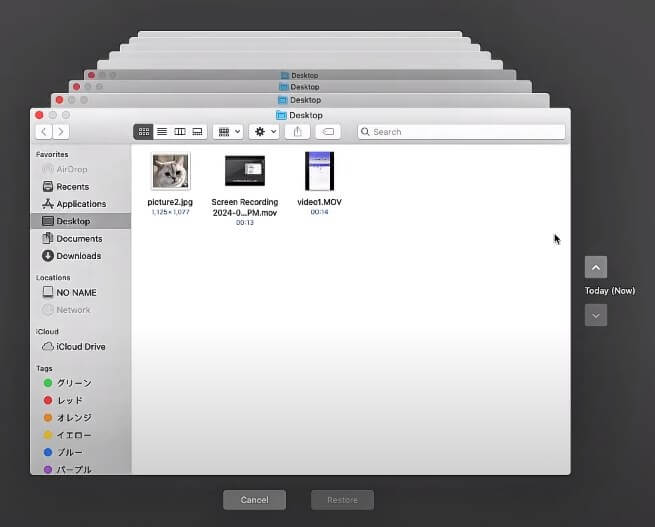Image resolution: width=655 pixels, height=527 pixels.
Task: Click the video1.MOV file name
Action: [320, 202]
